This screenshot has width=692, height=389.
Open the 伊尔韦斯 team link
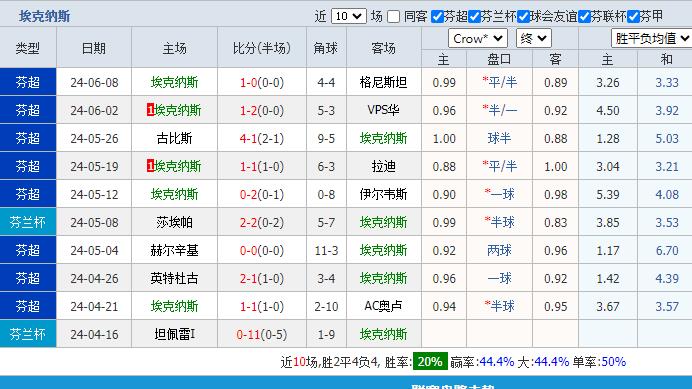(383, 194)
